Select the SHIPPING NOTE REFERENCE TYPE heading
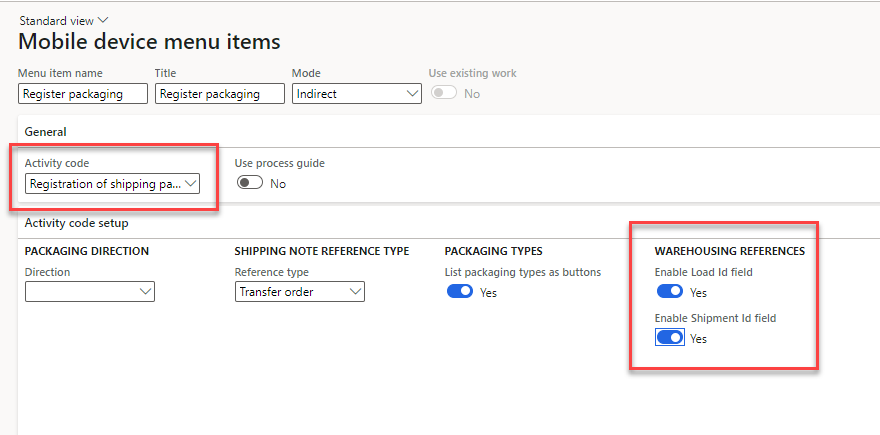 (321, 251)
